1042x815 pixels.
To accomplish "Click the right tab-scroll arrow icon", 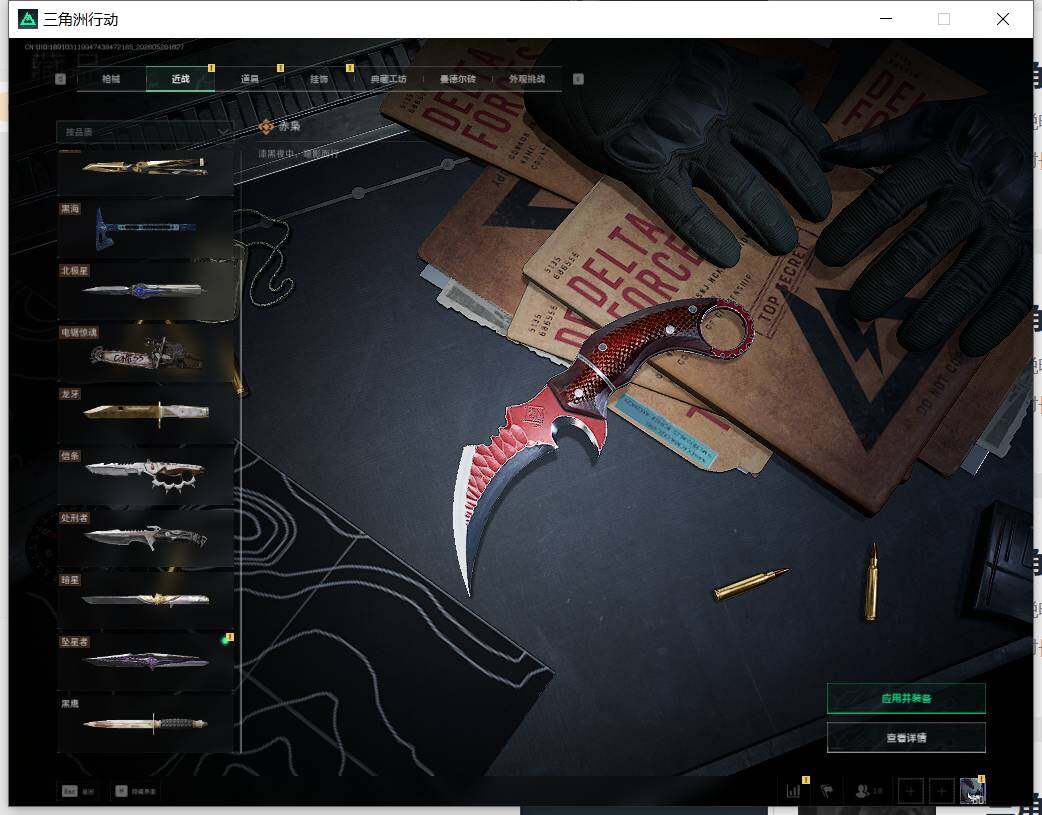I will pos(578,78).
